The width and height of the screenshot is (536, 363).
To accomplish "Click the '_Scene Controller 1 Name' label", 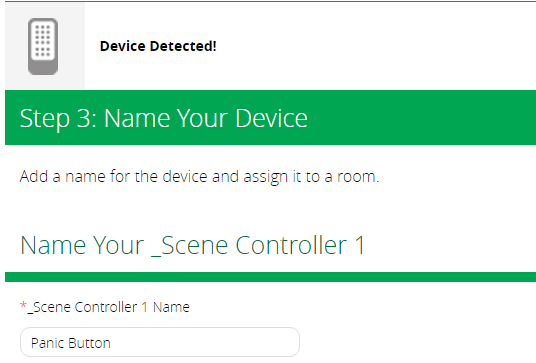I will [x=108, y=307].
